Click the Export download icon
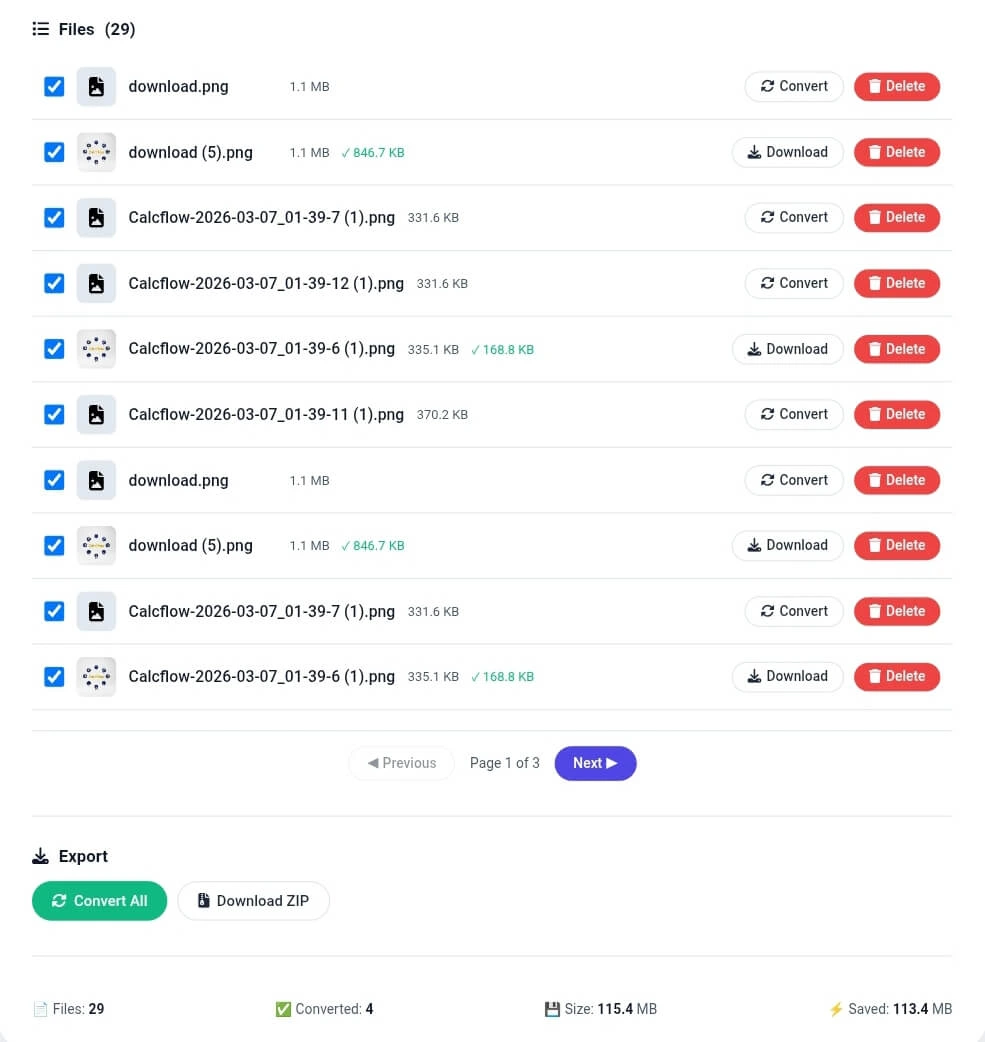 [x=40, y=855]
